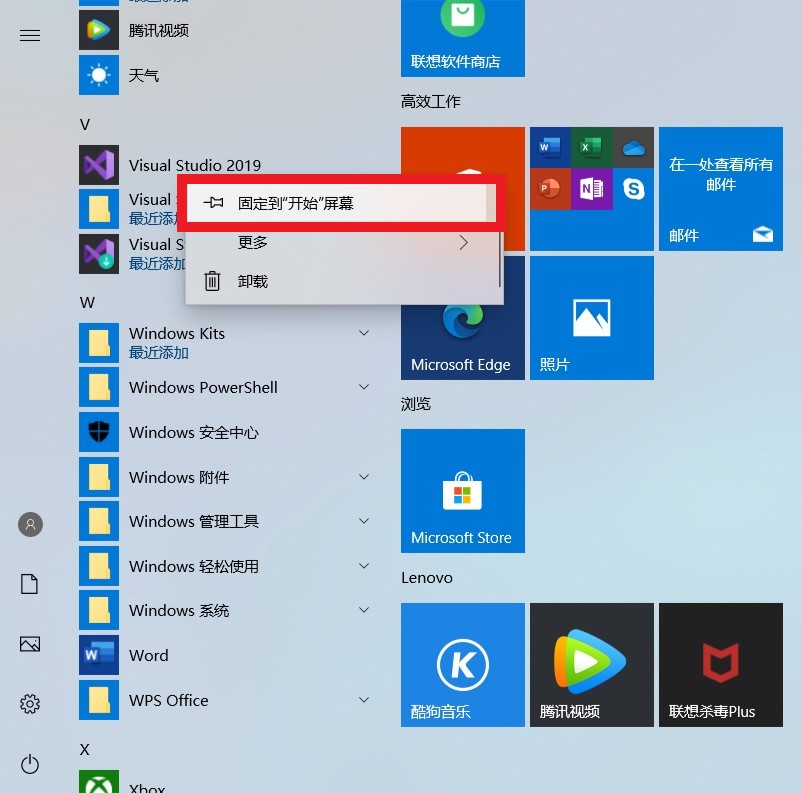
Task: Click the Skype icon in Office tile
Action: [x=633, y=189]
